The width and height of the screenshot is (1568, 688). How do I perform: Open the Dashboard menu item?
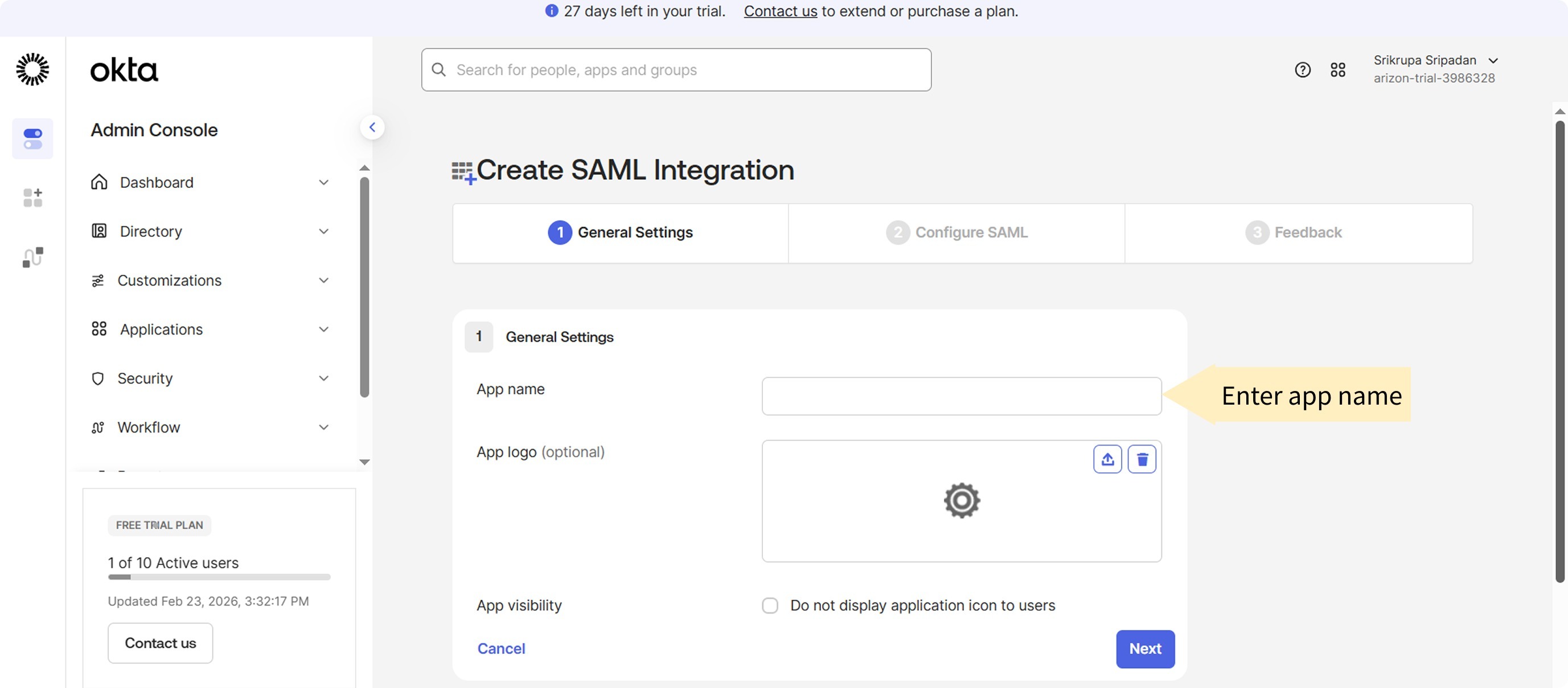pyautogui.click(x=157, y=183)
